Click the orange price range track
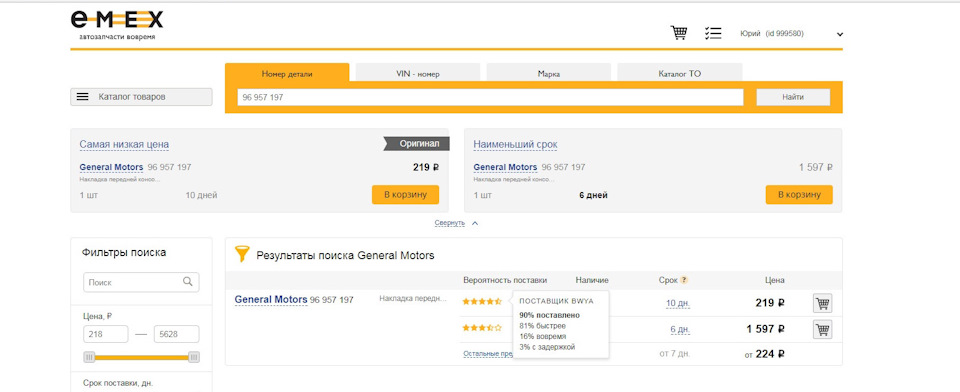The image size is (960, 392). pos(141,357)
